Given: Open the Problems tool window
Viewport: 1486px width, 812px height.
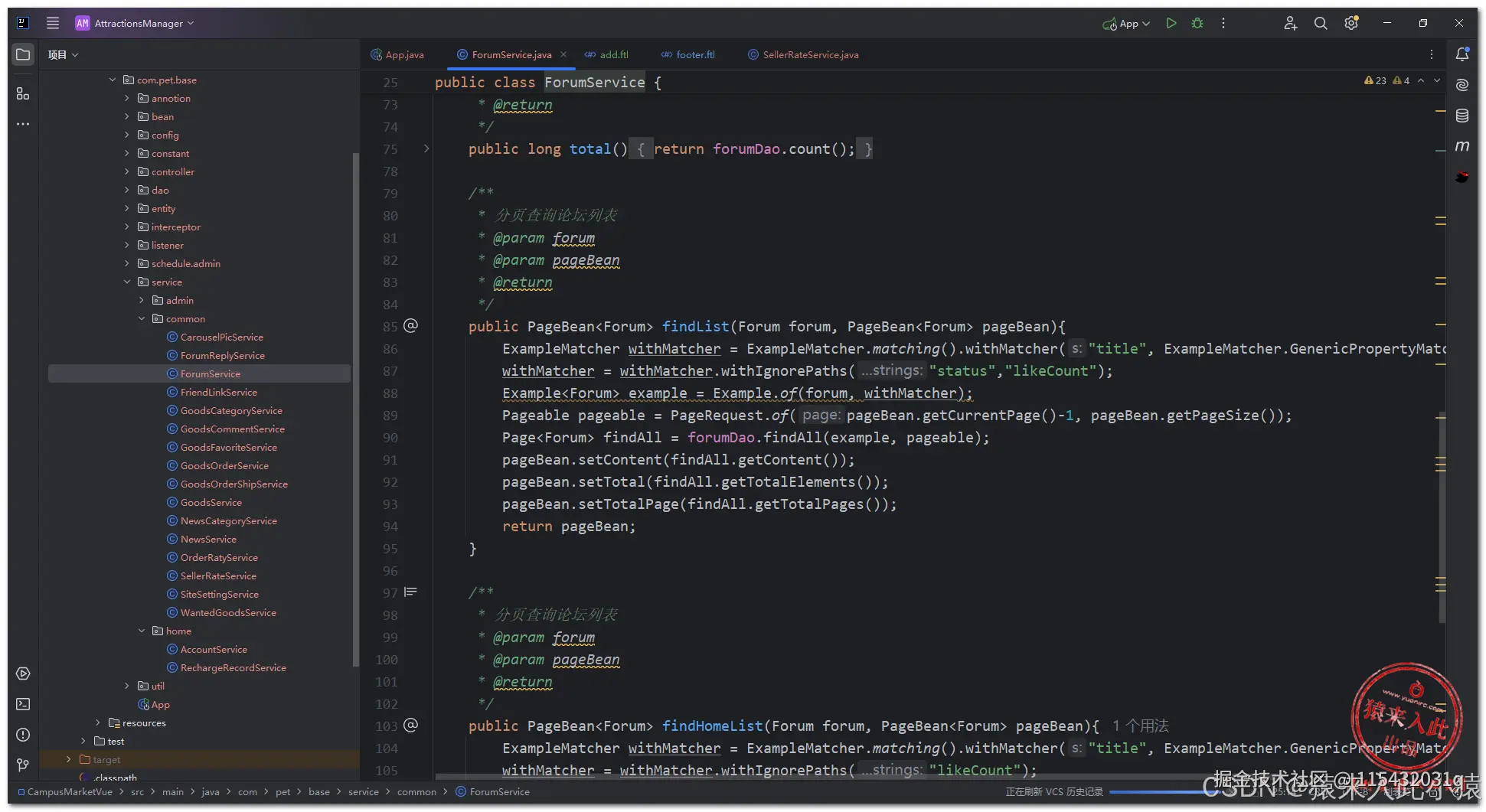Looking at the screenshot, I should [23, 735].
